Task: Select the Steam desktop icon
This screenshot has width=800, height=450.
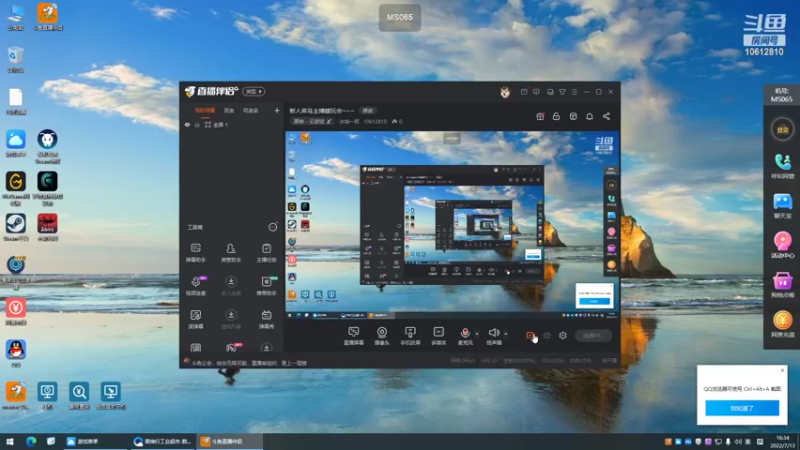Action: click(16, 228)
